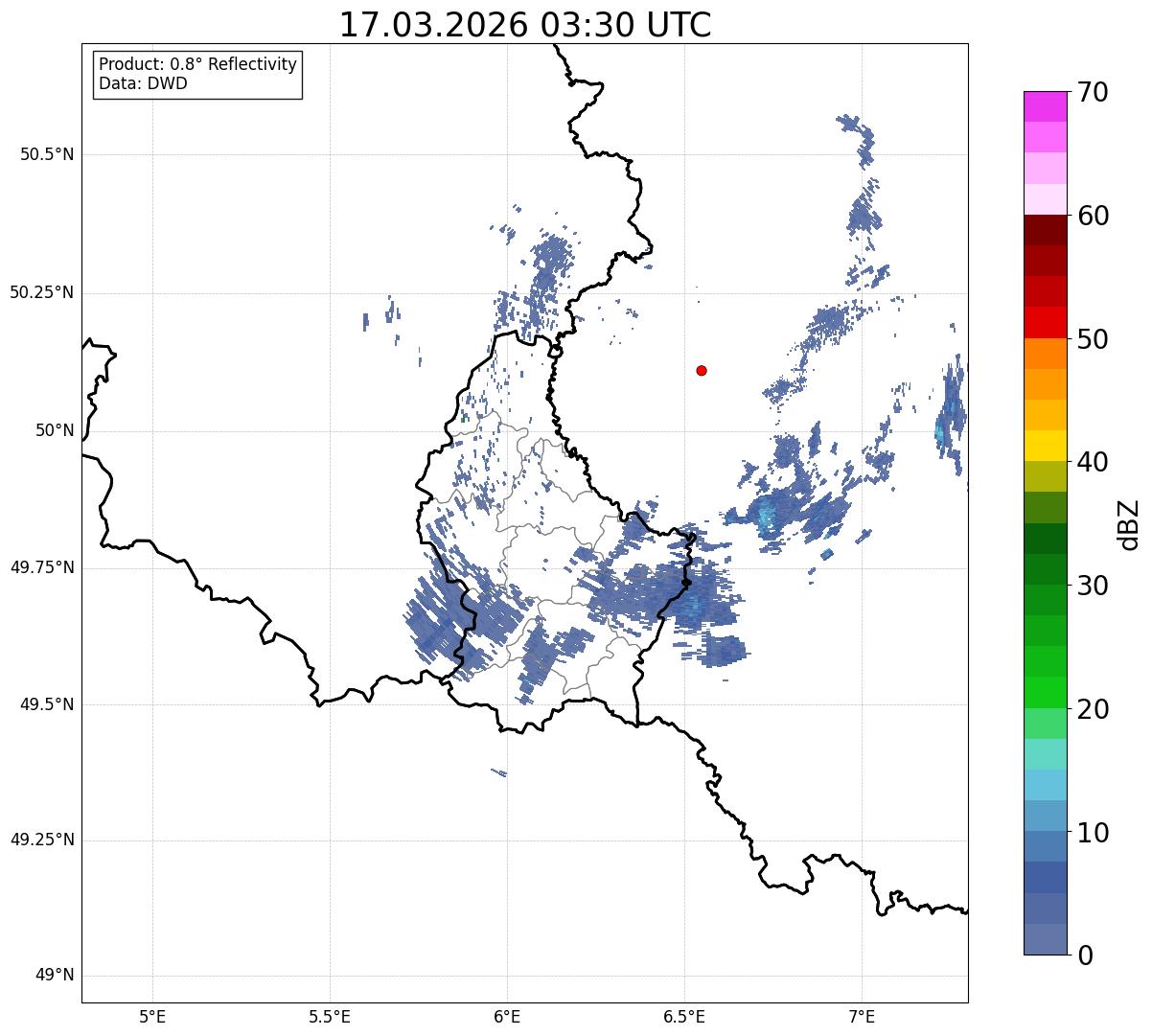Screen dimensions: 1152x1036
Task: Click the slate-blue swatch at colorbar bottom
Action: click(x=1045, y=939)
